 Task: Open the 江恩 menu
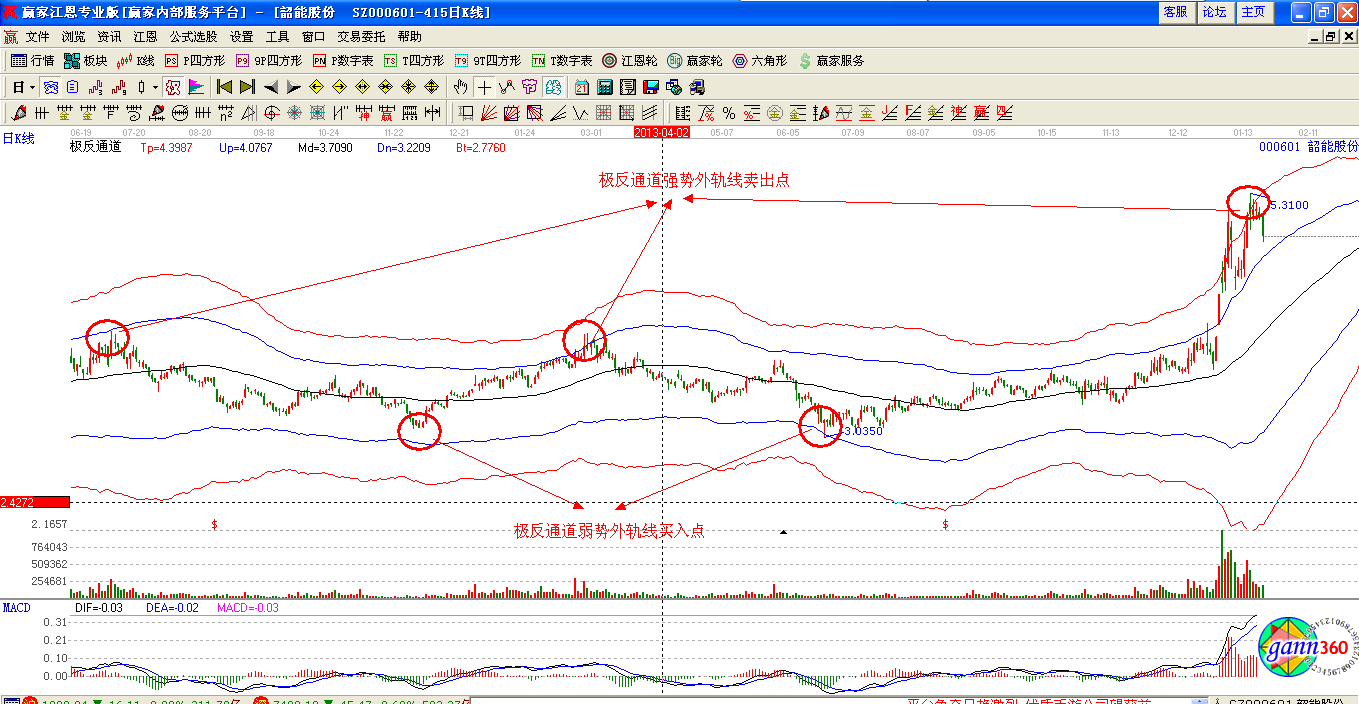coord(145,36)
